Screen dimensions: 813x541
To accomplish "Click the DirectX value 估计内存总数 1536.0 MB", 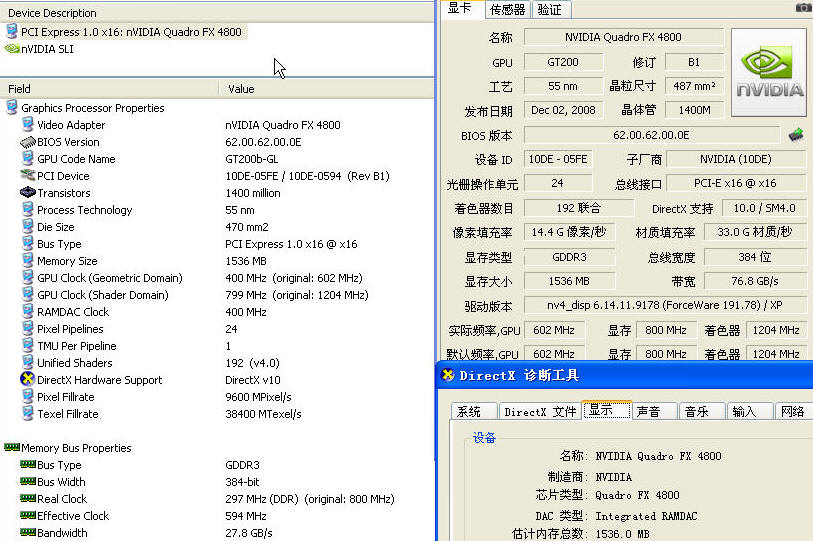I will click(623, 534).
